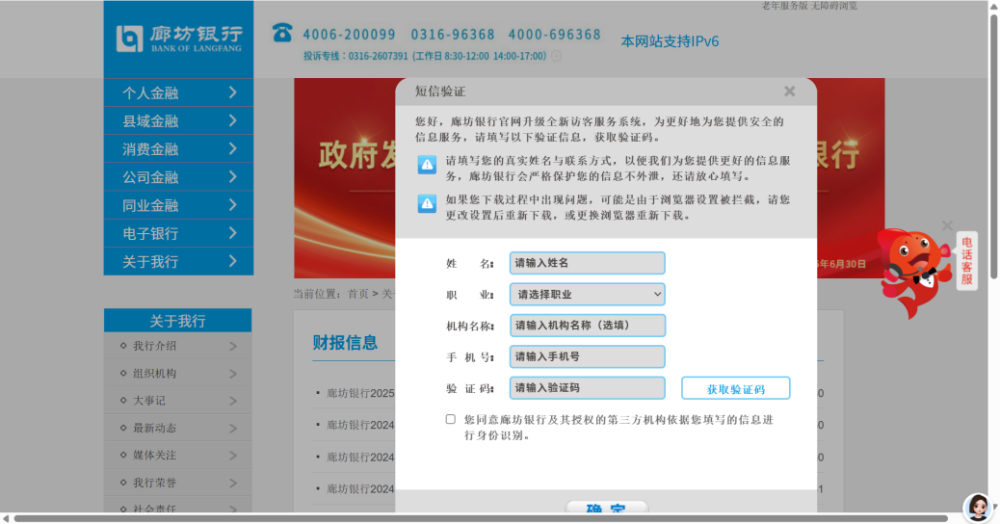Open the 请选择职业 occupation dropdown
Screen dimensions: 1000x524
tap(587, 295)
